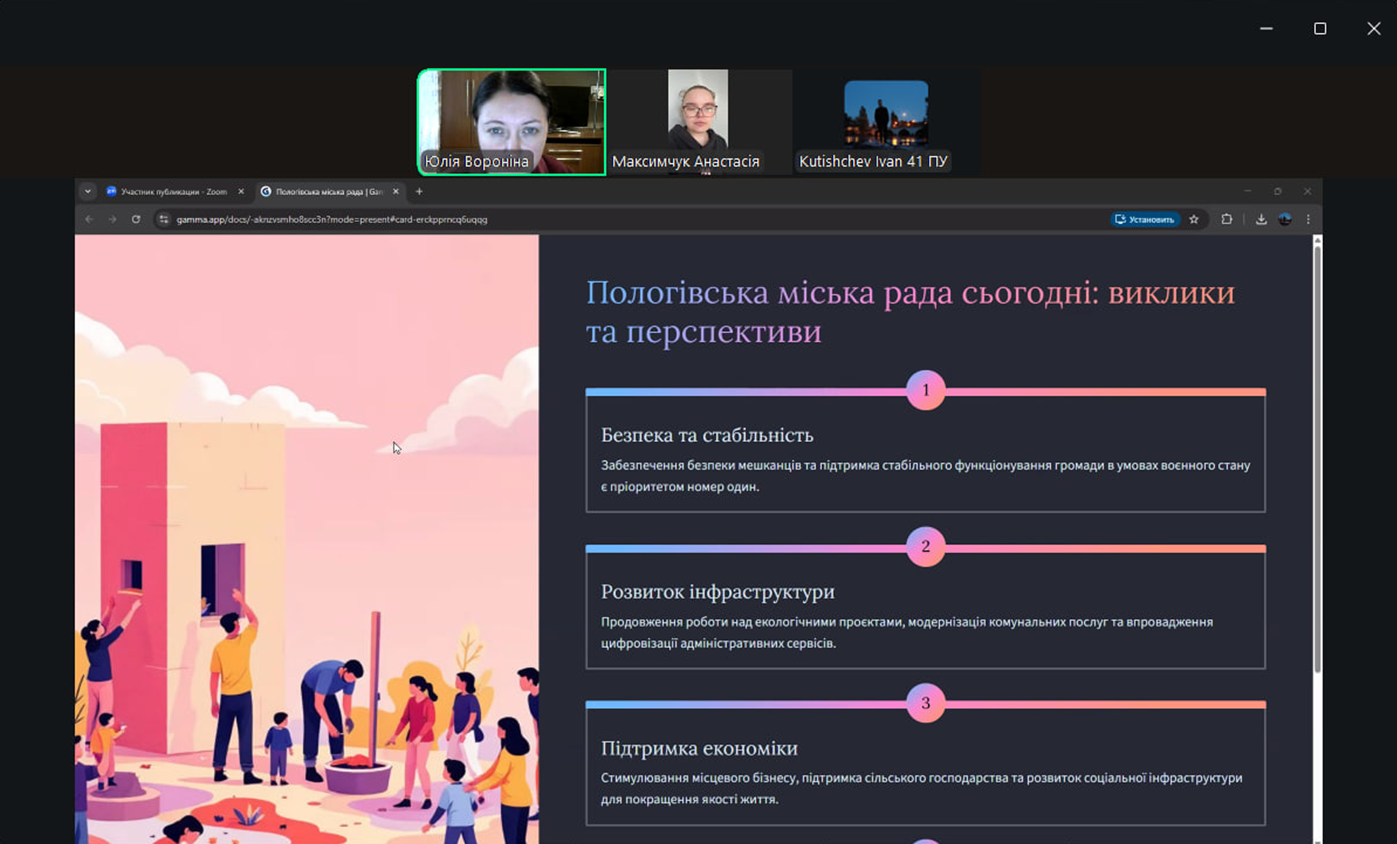Viewport: 1397px width, 844px height.
Task: Open site info via the address bar icon
Action: coord(163,219)
